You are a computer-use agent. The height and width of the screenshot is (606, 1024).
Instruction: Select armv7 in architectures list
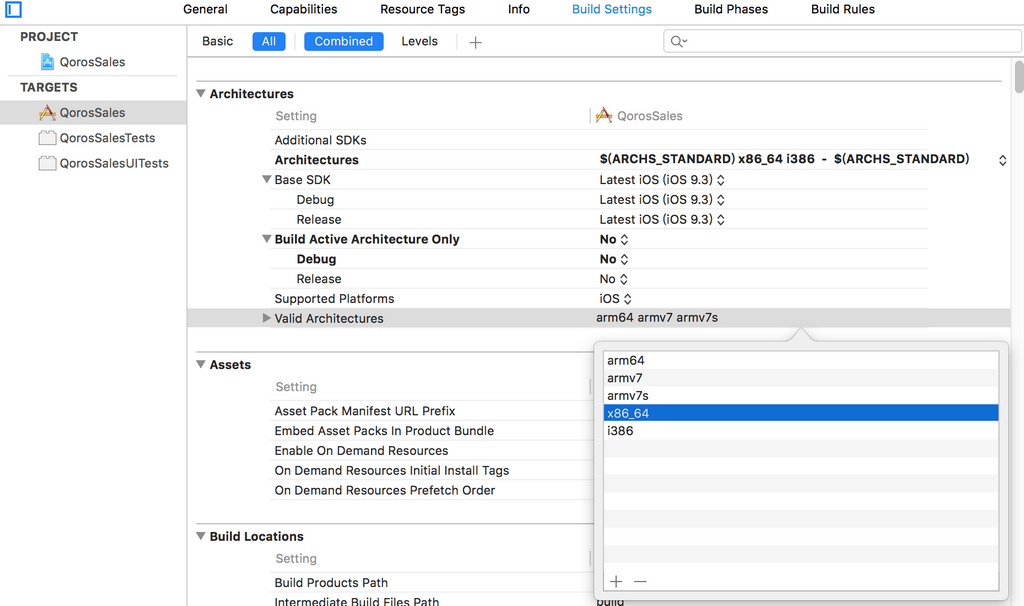click(x=801, y=377)
